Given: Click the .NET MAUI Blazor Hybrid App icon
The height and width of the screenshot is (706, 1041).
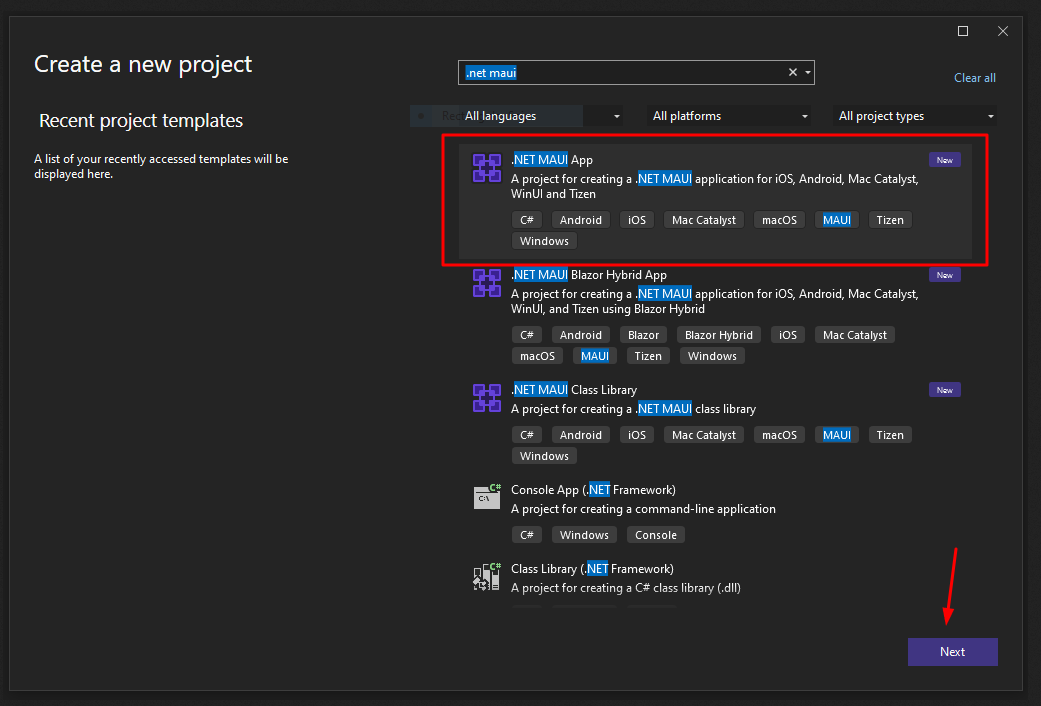Looking at the screenshot, I should click(487, 283).
